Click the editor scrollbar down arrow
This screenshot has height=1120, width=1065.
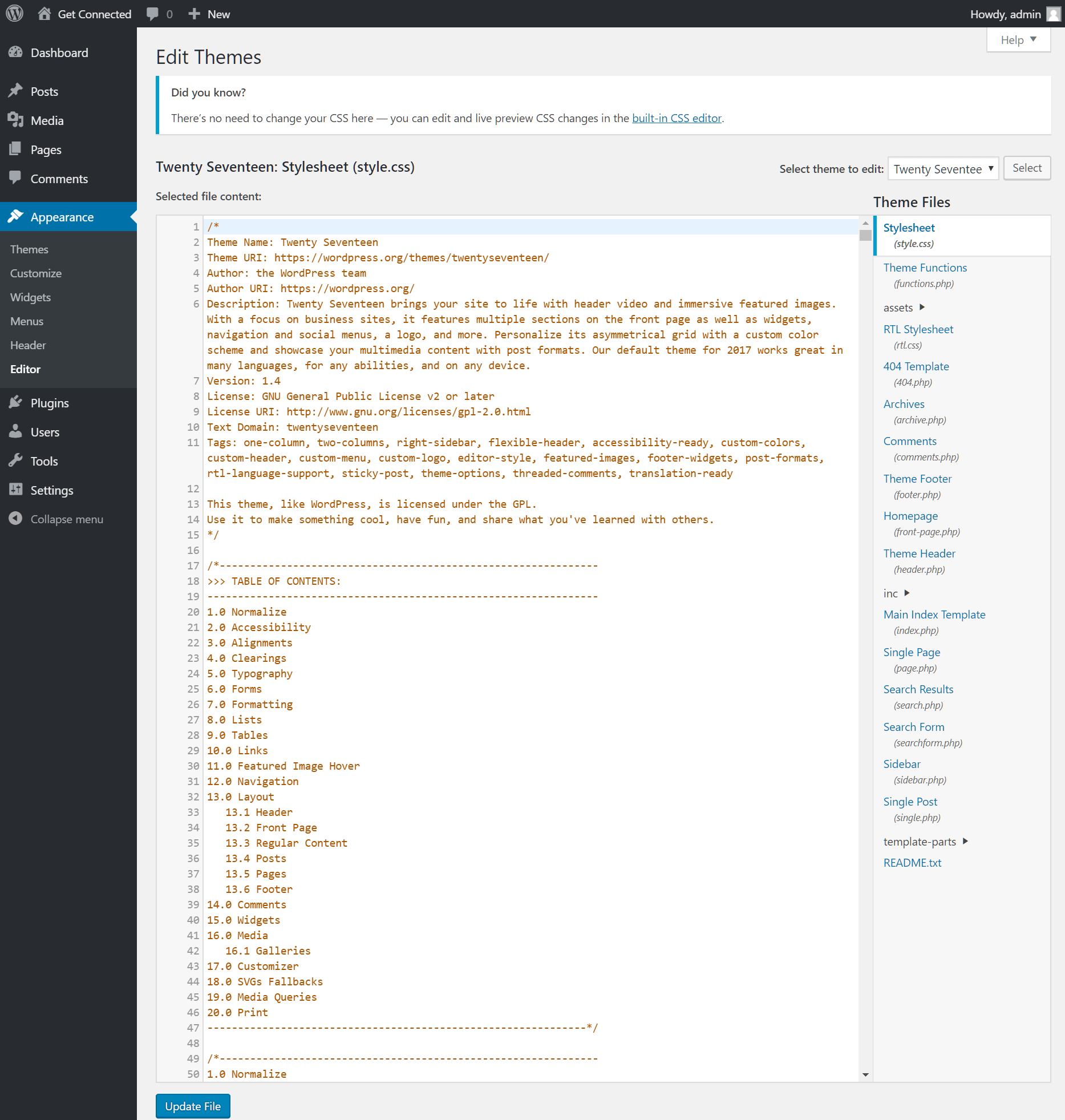[x=865, y=1075]
